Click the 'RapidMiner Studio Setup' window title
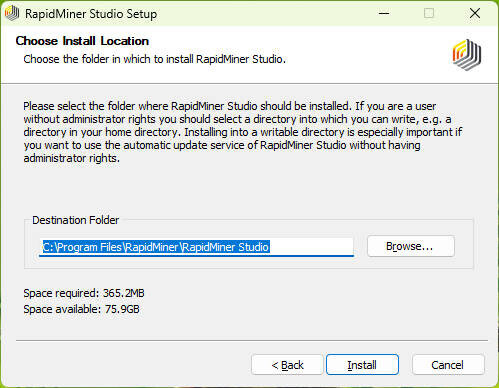Viewport: 499px width, 388px height. pos(91,14)
